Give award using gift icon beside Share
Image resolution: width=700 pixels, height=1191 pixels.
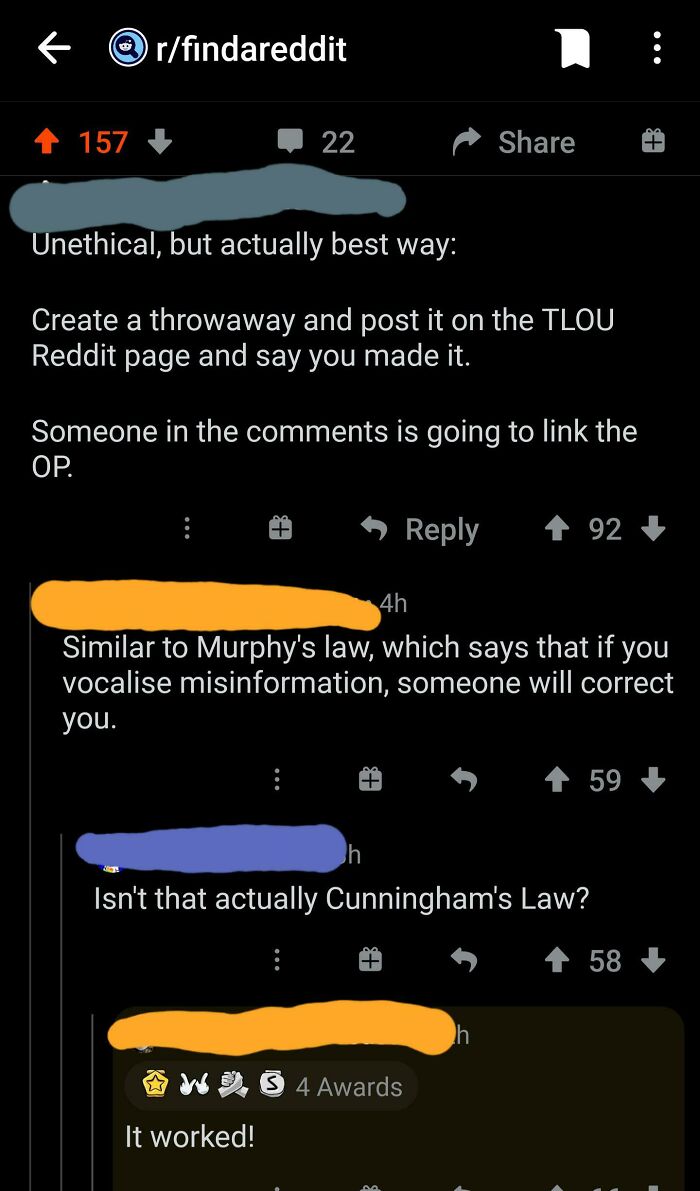pyautogui.click(x=653, y=141)
